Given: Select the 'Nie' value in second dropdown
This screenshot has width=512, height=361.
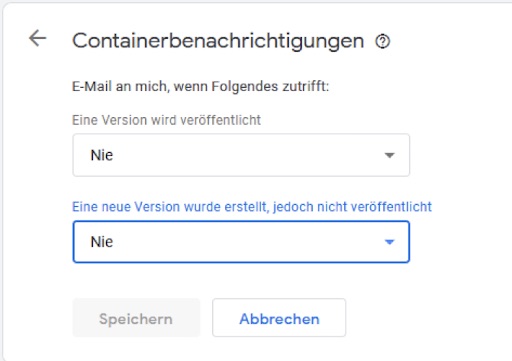Looking at the screenshot, I should tap(102, 242).
